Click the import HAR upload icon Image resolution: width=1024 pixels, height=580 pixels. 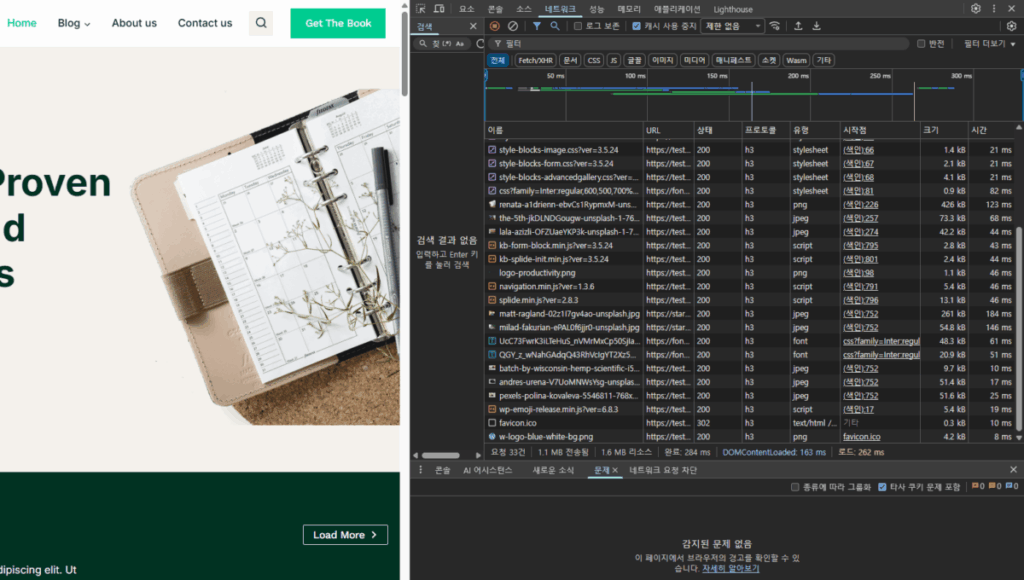799,26
